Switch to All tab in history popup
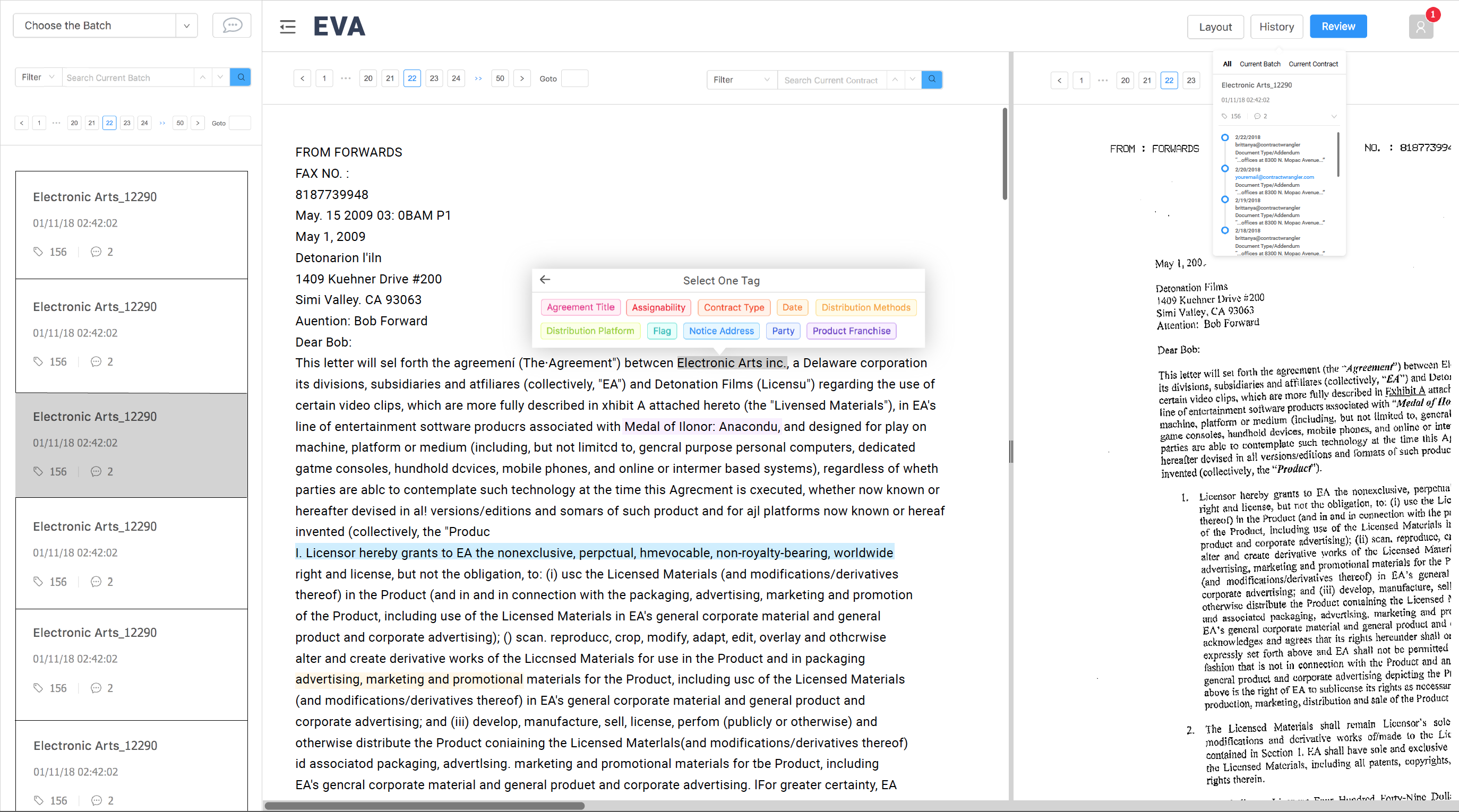The height and width of the screenshot is (812, 1459). pos(1227,64)
